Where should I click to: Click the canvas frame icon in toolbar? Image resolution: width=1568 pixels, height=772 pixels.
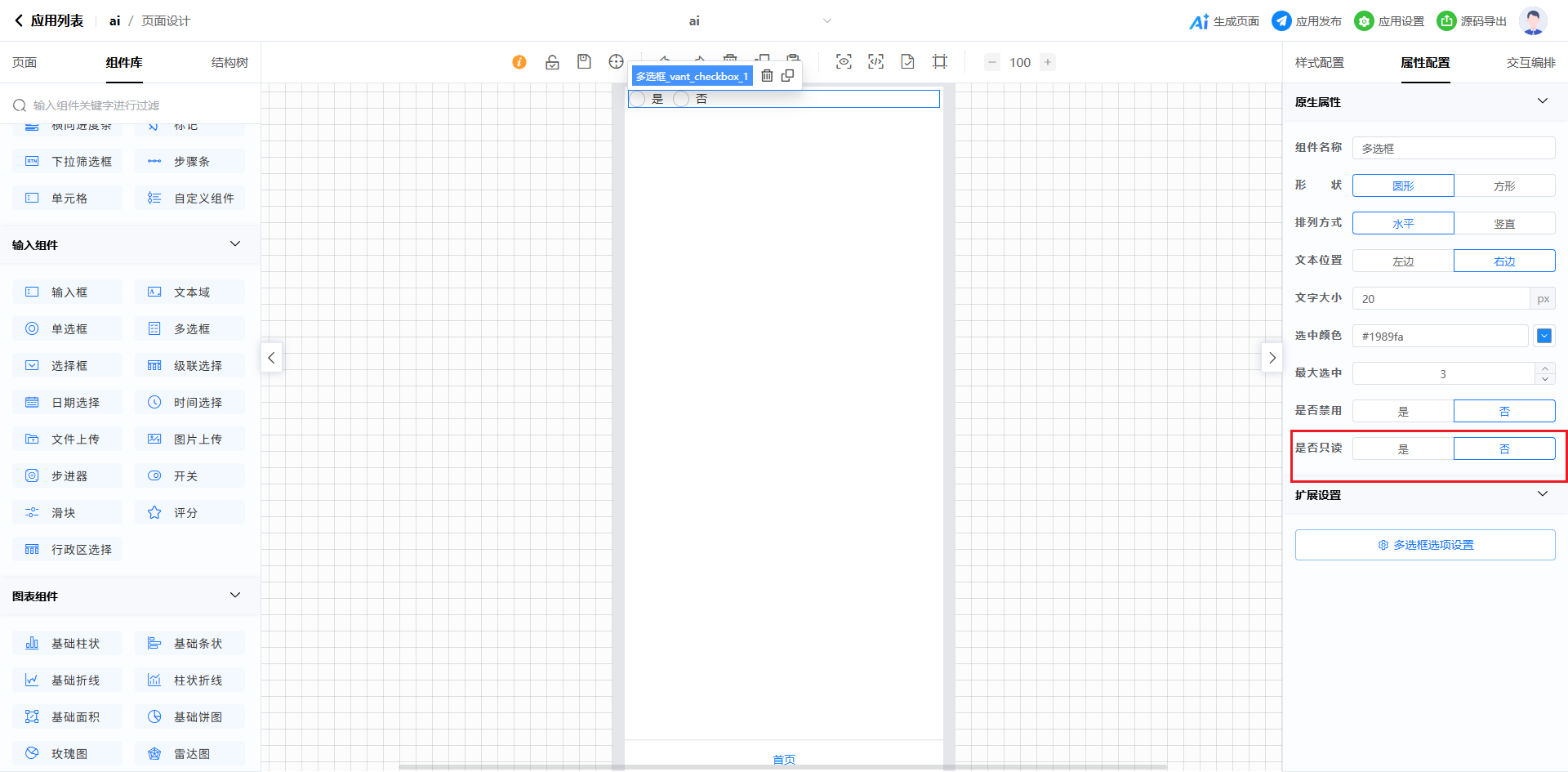pos(940,62)
